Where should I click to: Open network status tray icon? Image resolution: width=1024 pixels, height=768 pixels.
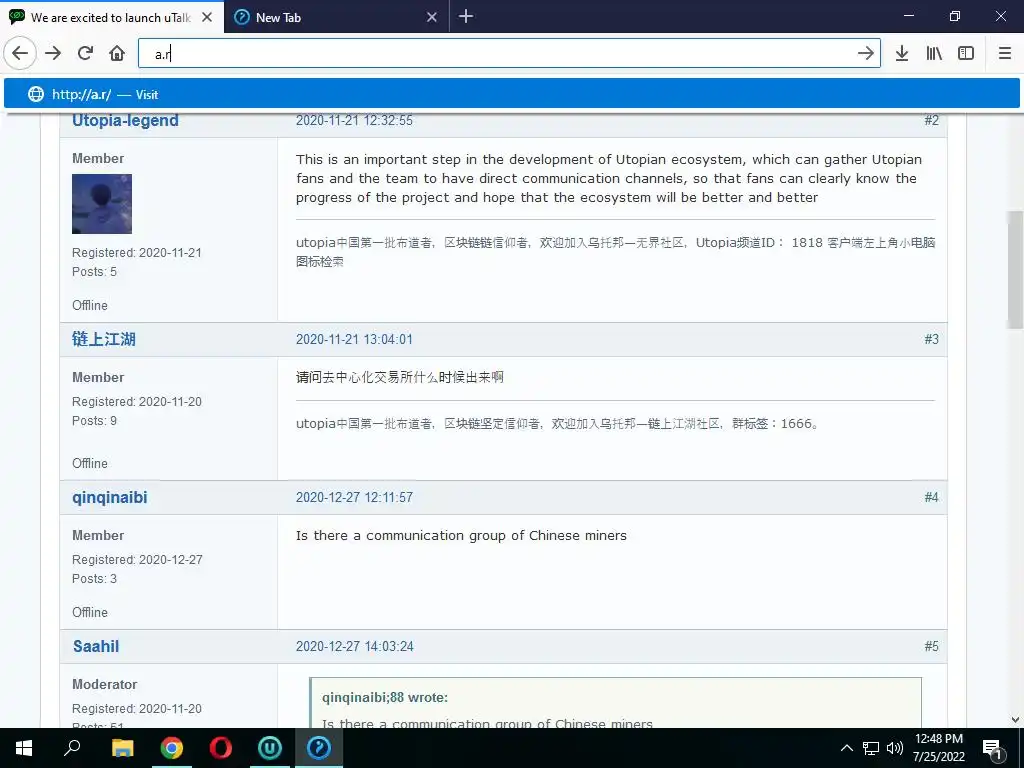[x=871, y=748]
